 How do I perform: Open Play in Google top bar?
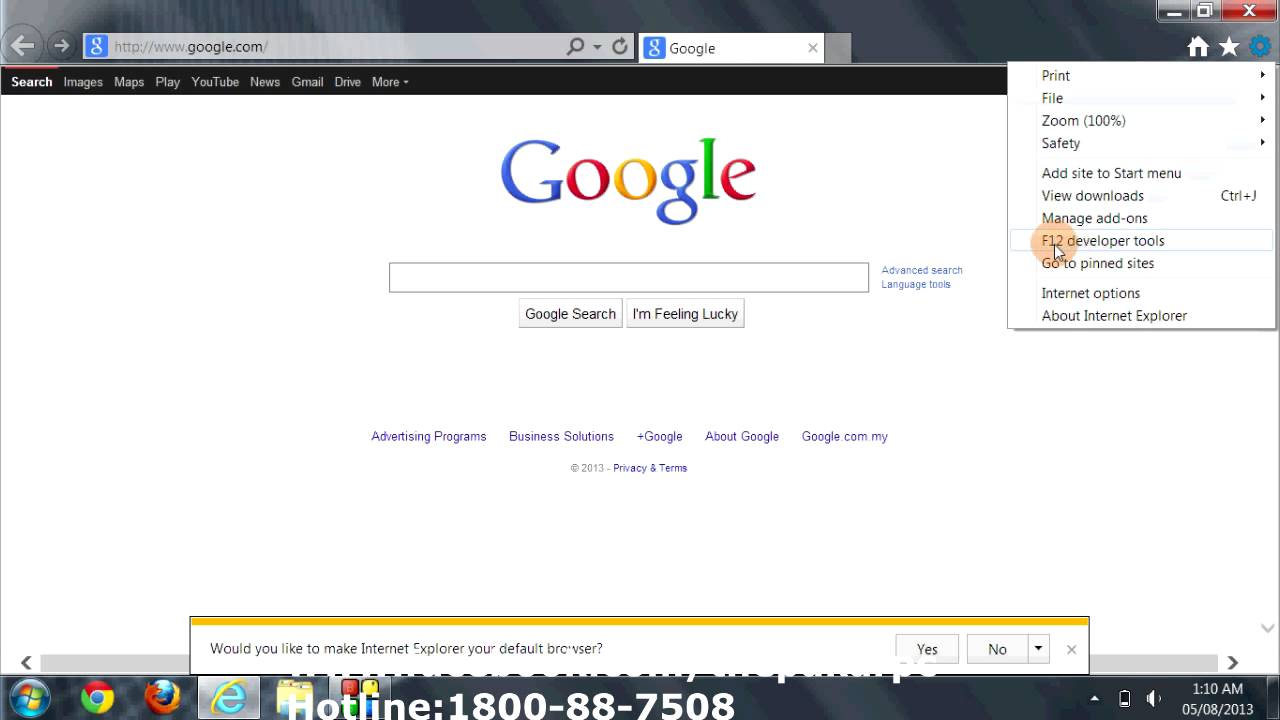click(x=168, y=82)
